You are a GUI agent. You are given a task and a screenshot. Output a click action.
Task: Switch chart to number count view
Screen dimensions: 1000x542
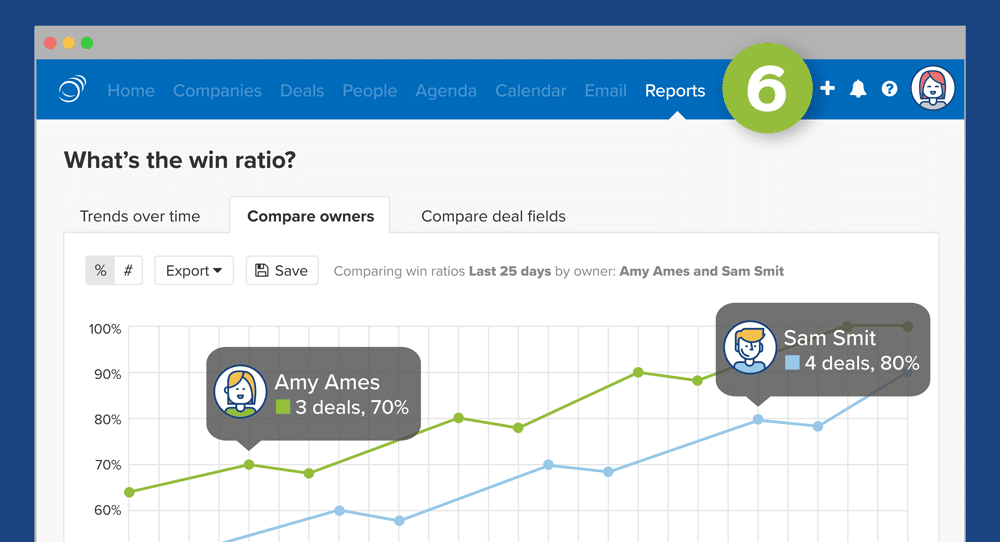coord(128,271)
